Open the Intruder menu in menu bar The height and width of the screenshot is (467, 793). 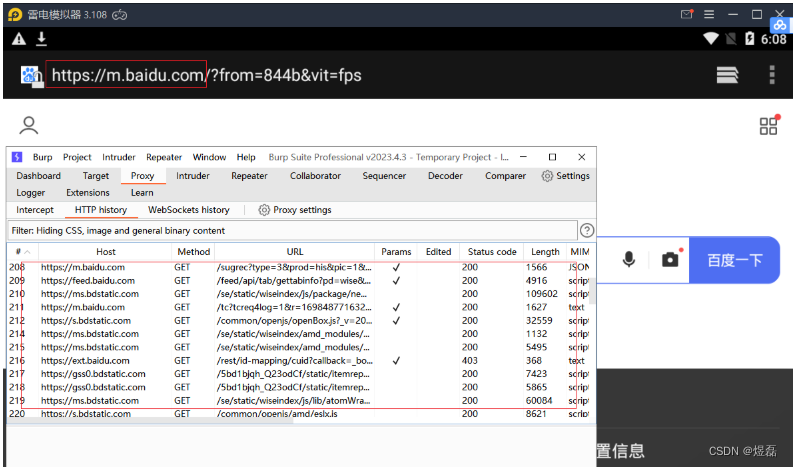coord(119,157)
